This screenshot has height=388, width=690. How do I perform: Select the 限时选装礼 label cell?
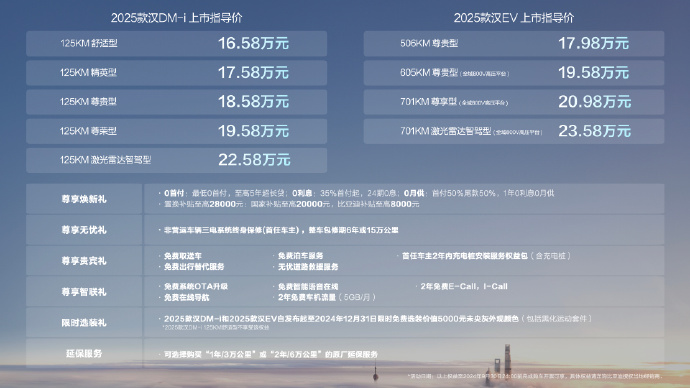pyautogui.click(x=84, y=322)
